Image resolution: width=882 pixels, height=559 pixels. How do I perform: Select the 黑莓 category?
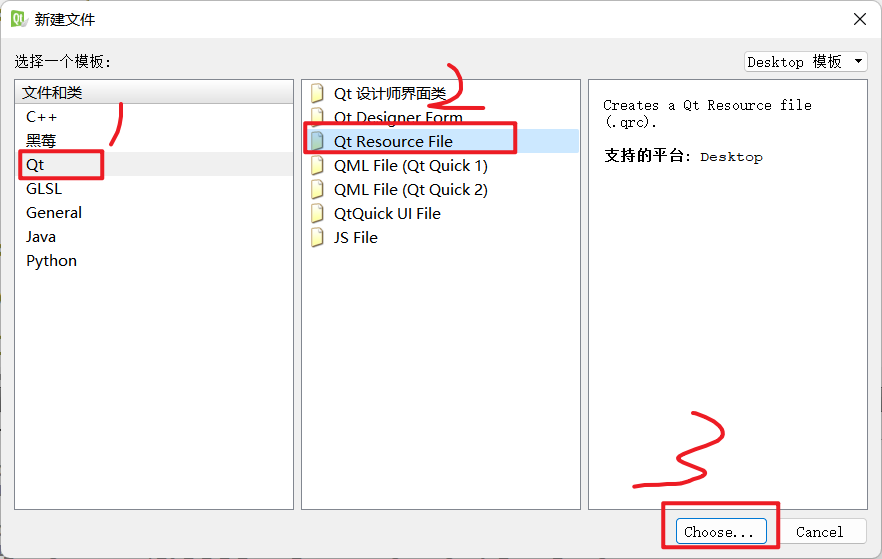[x=154, y=141]
